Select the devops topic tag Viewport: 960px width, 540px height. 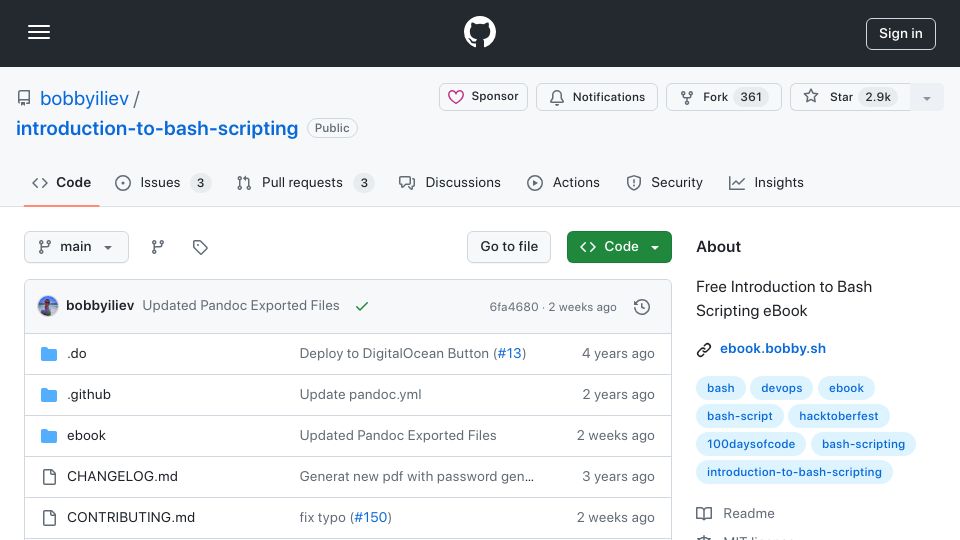(781, 388)
